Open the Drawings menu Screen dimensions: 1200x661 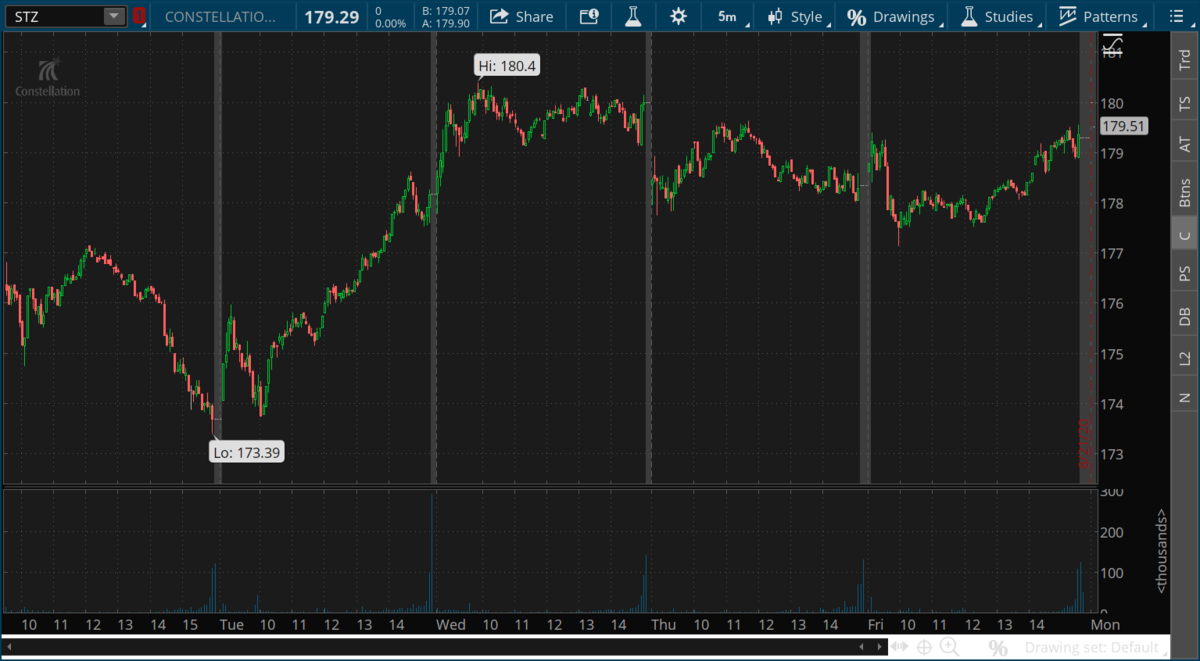pos(893,16)
